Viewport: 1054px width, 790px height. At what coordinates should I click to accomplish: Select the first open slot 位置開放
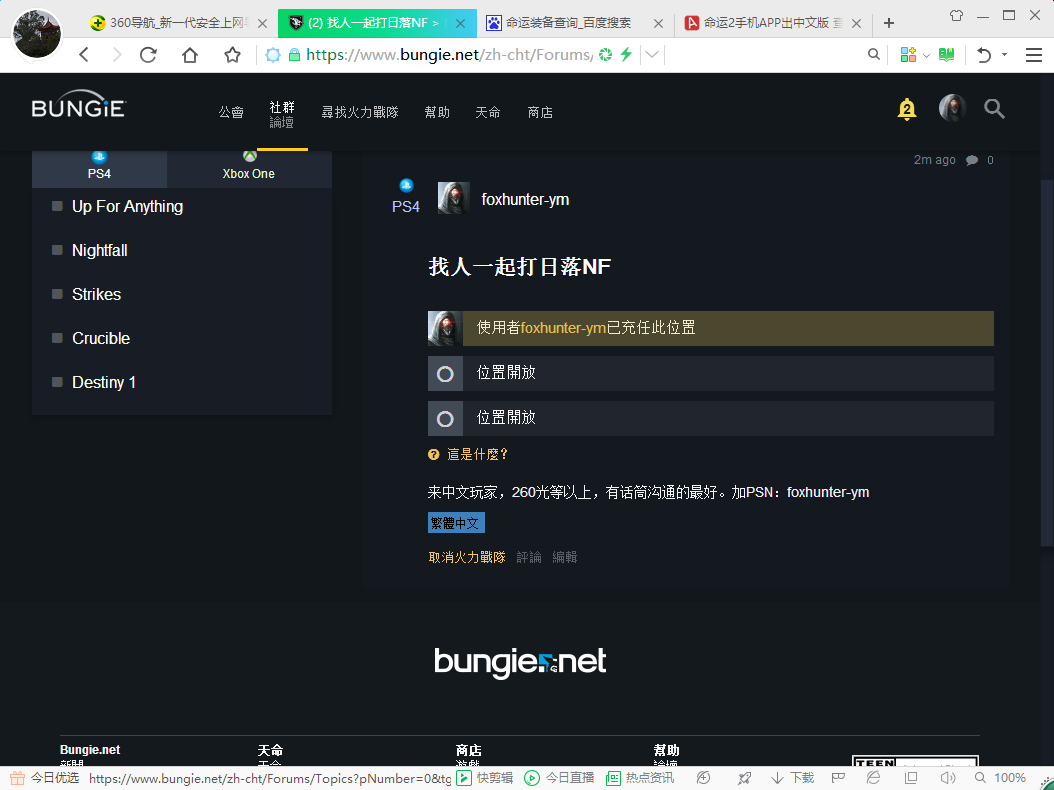(711, 373)
